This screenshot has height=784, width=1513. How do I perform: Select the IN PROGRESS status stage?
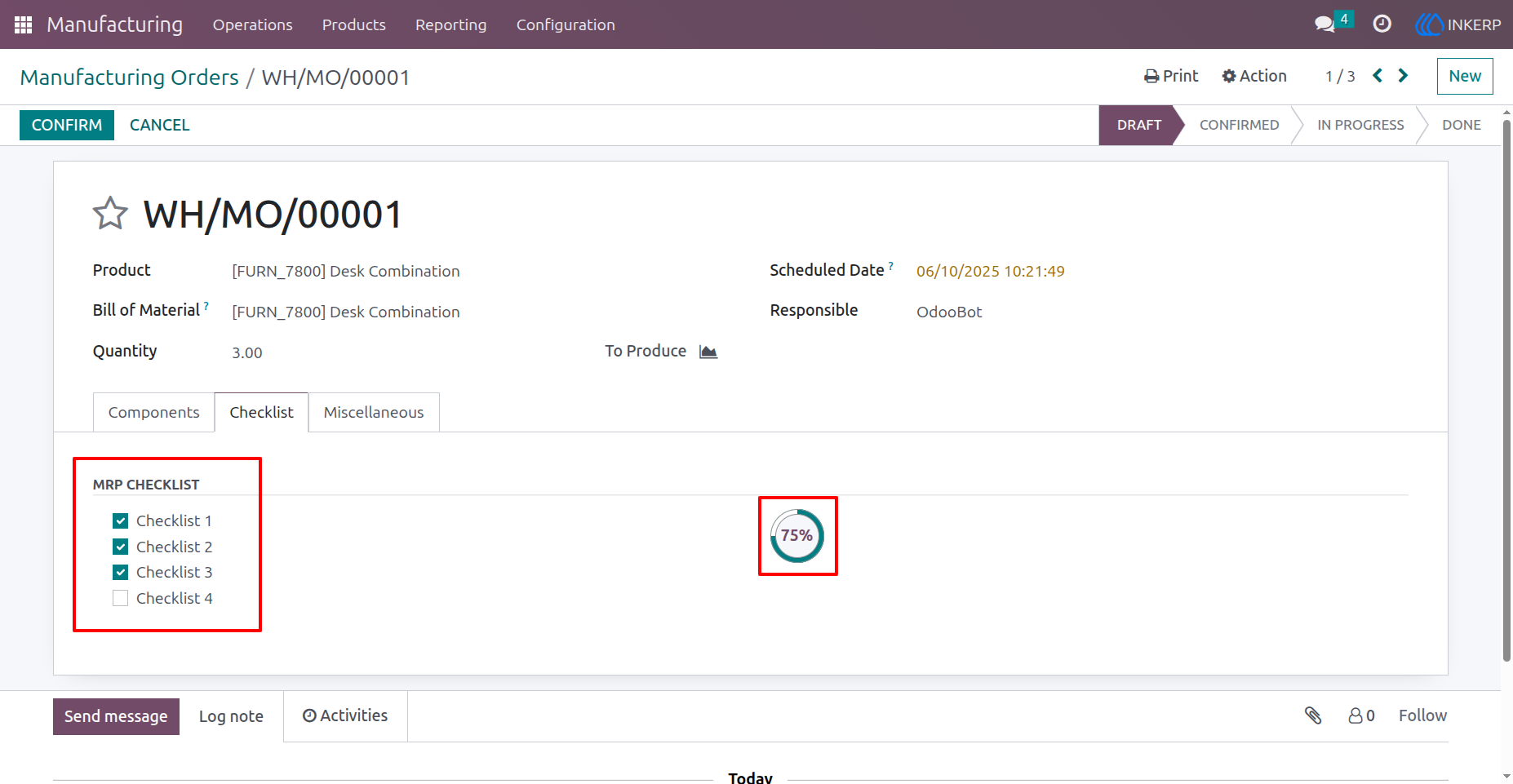click(x=1360, y=125)
